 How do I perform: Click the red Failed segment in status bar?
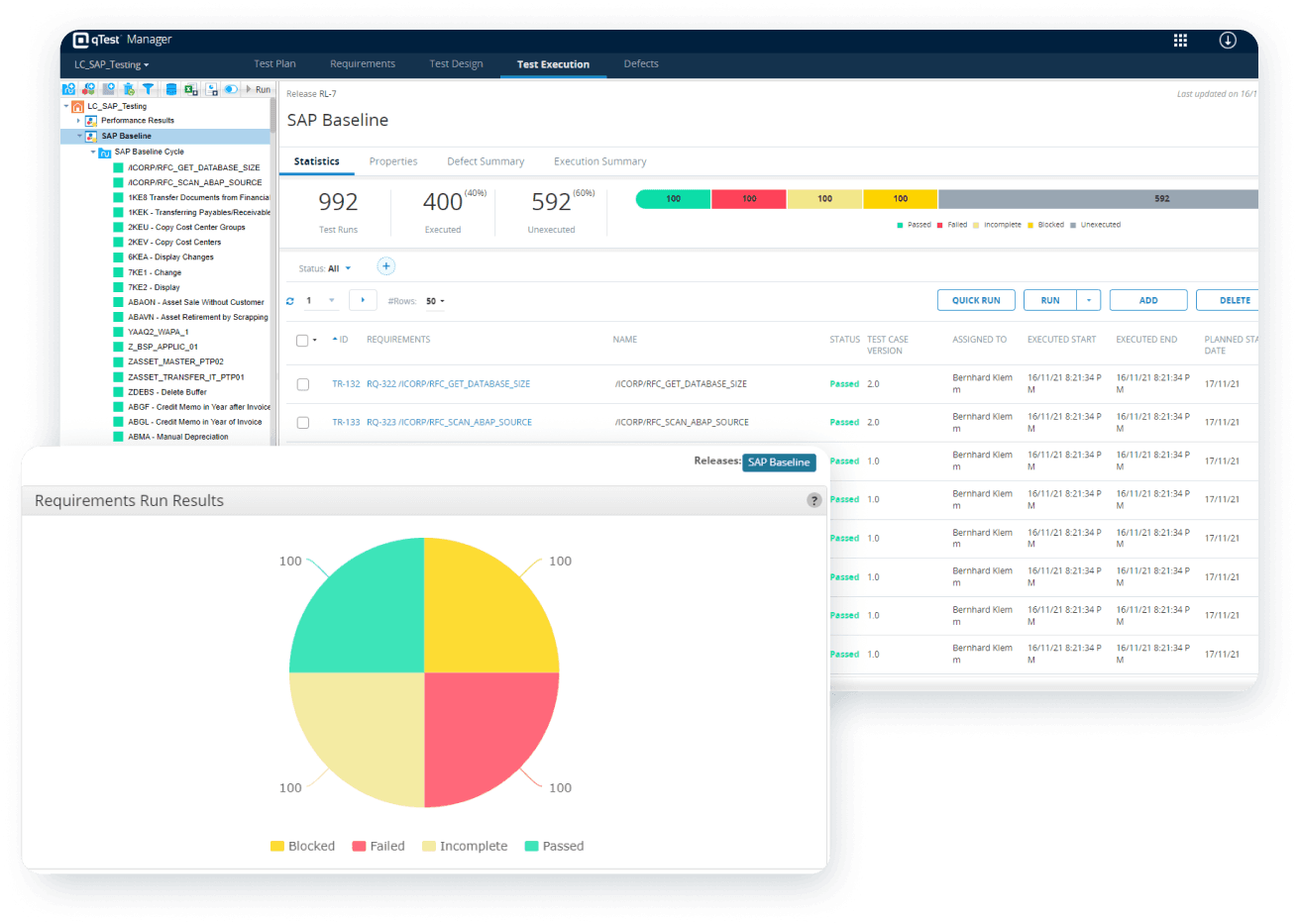(x=748, y=199)
